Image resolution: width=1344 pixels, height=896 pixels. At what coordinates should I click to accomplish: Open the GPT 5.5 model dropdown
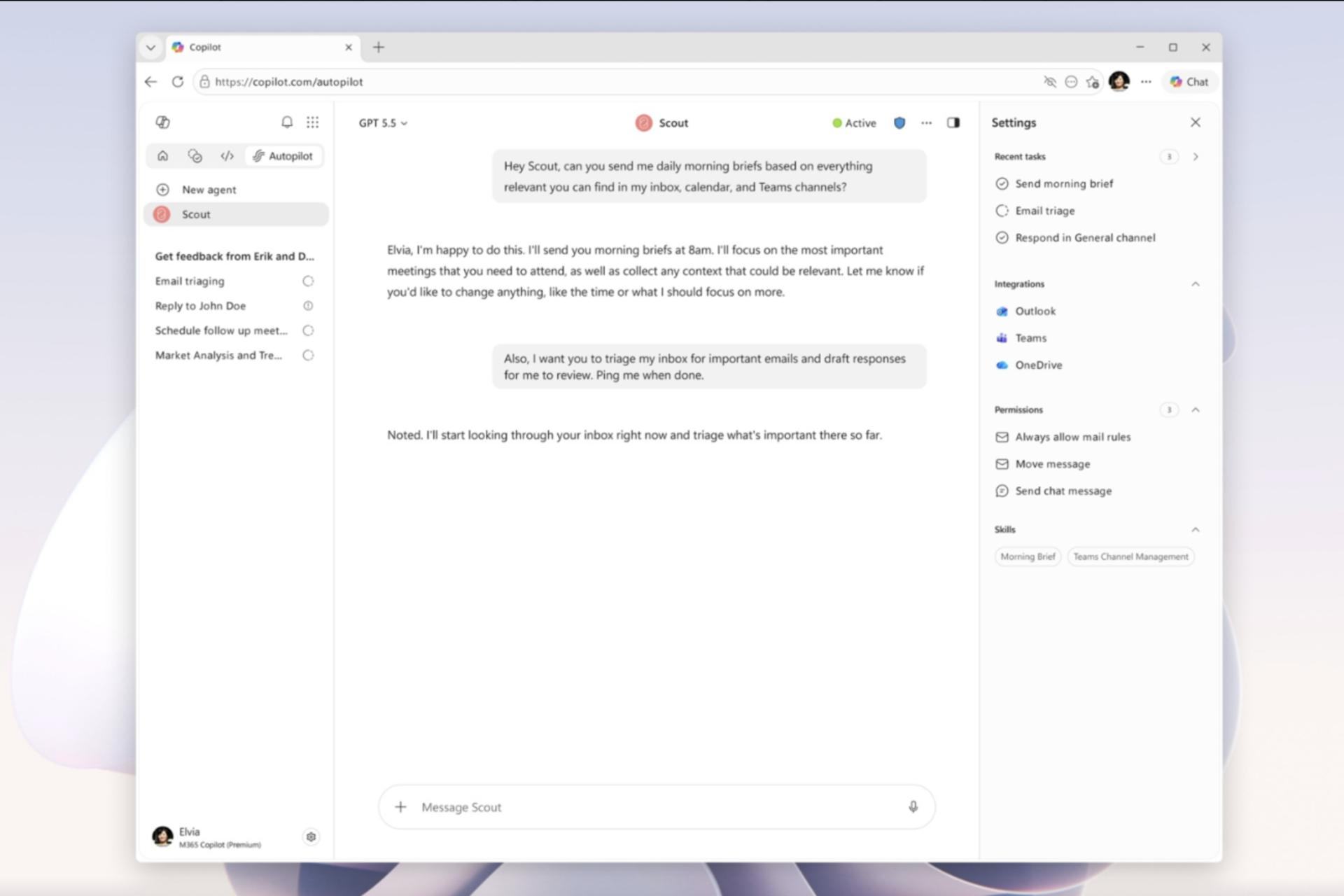click(x=383, y=122)
